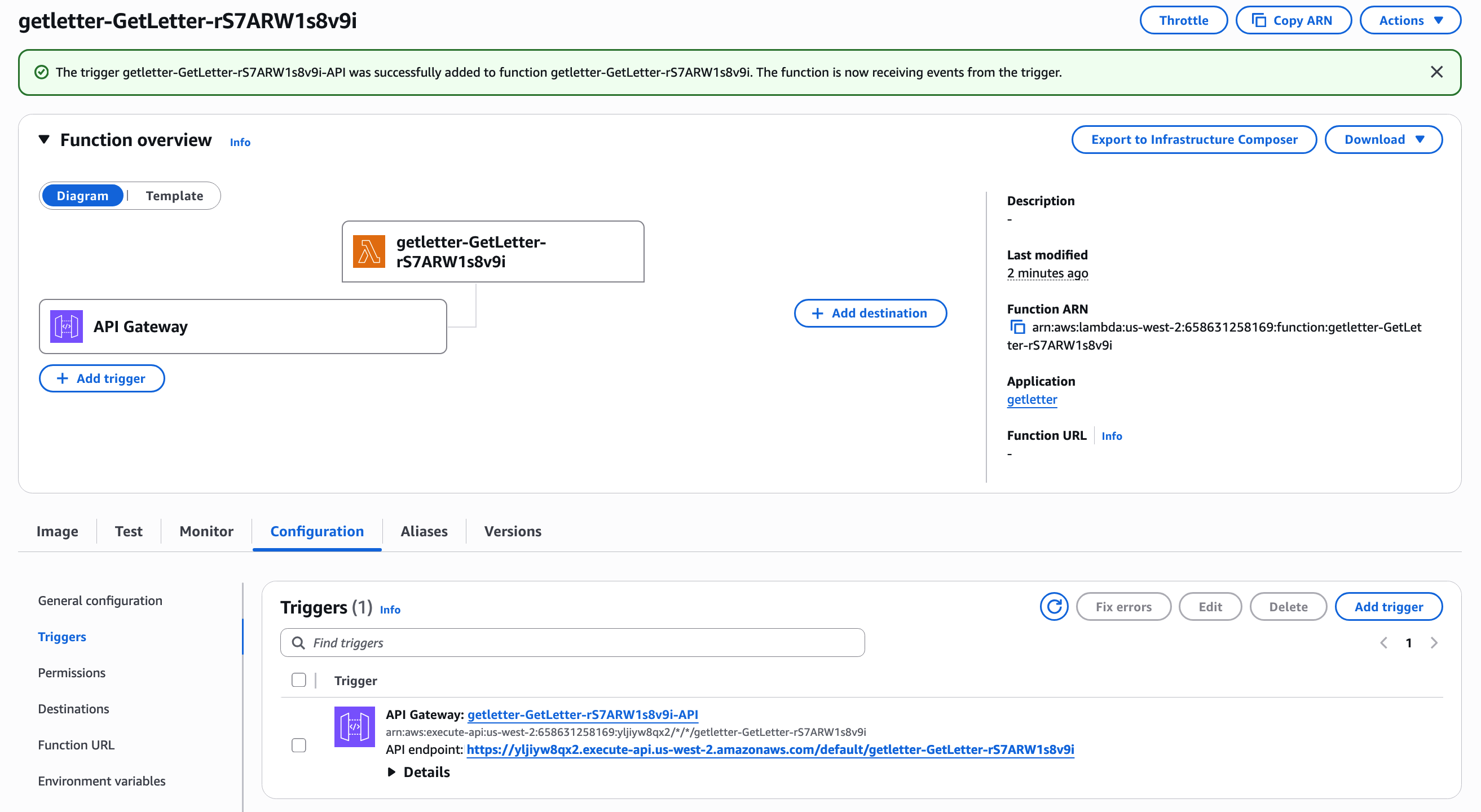Click Add trigger in the Triggers panel
1481x812 pixels.
[x=1389, y=606]
